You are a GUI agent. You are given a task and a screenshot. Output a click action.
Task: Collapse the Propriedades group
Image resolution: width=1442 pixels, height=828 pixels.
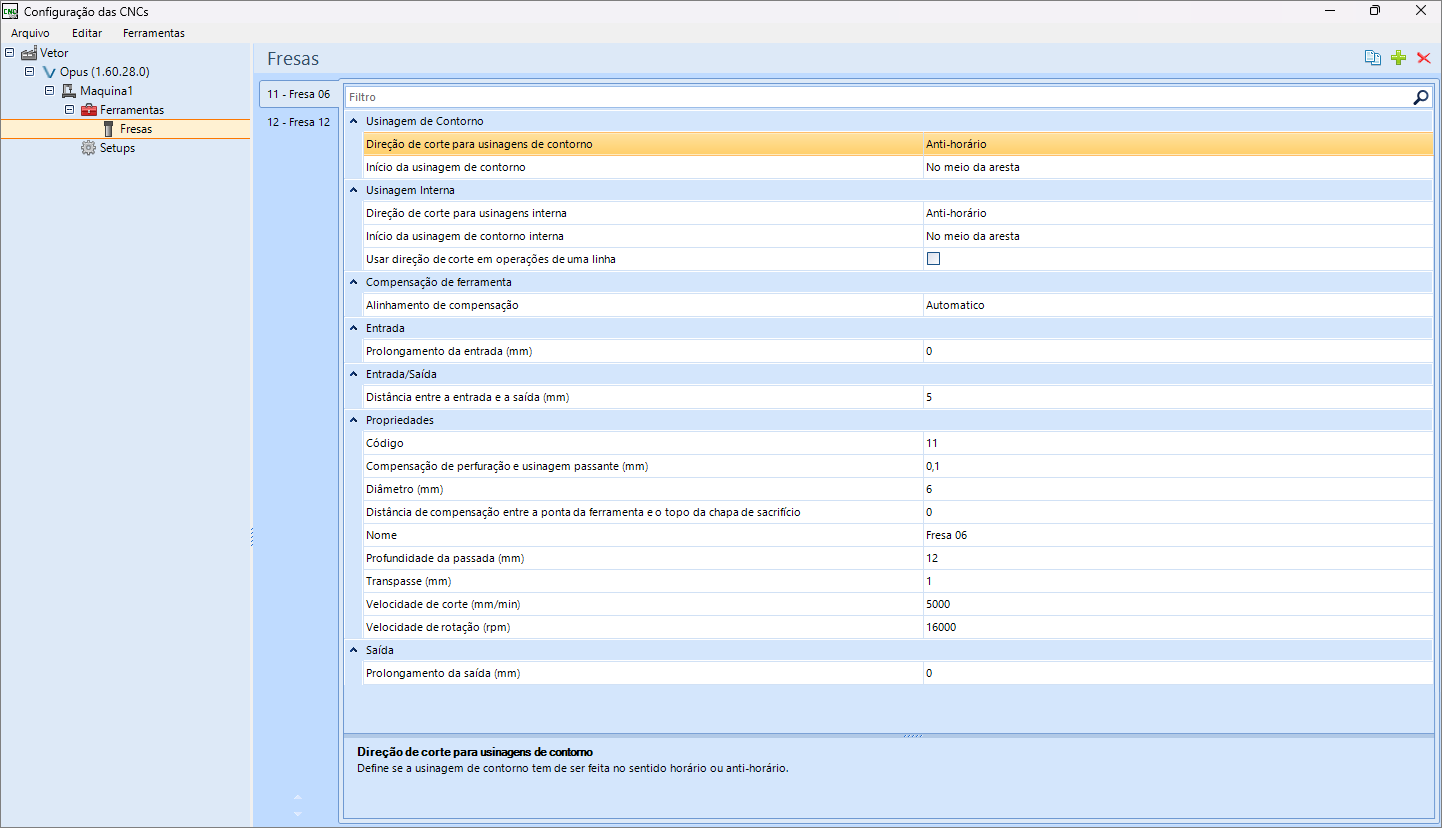pos(353,420)
